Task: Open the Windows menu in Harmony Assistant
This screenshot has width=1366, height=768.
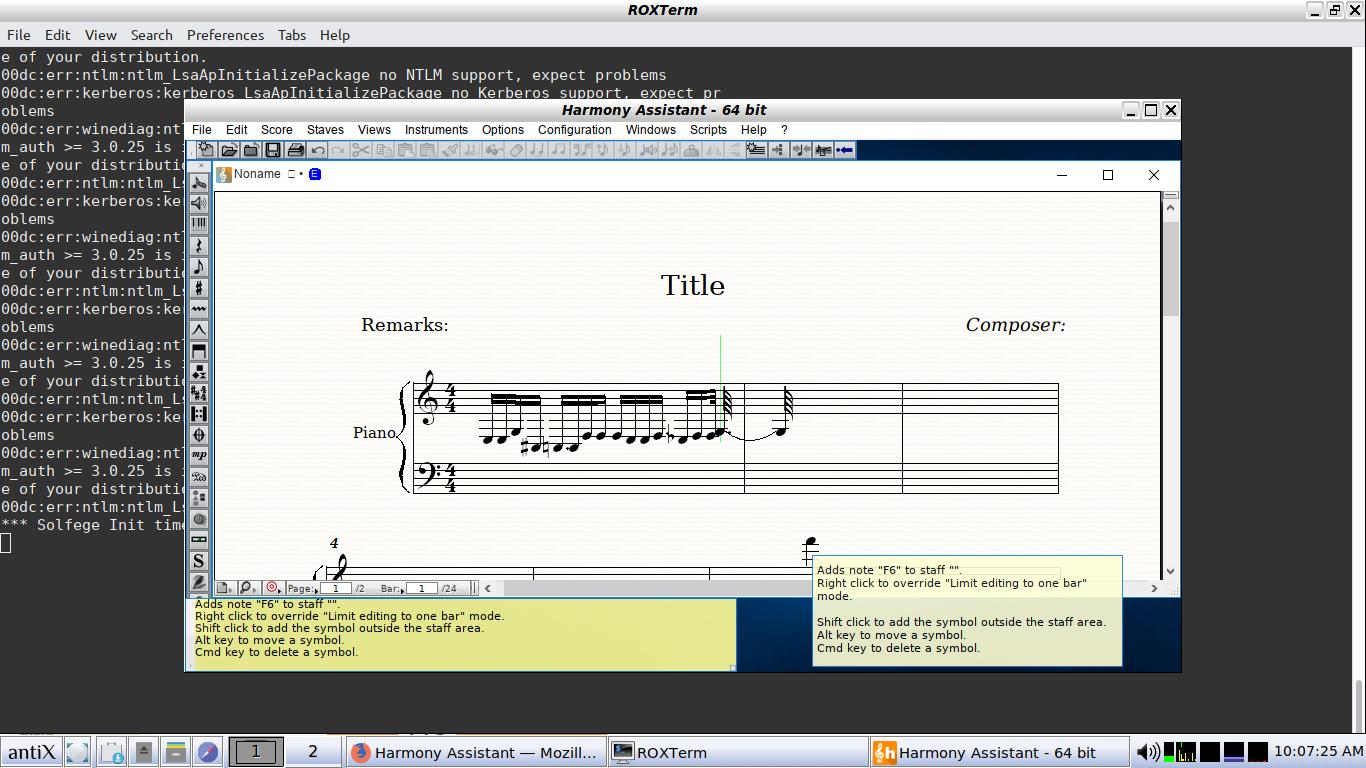Action: click(x=651, y=130)
